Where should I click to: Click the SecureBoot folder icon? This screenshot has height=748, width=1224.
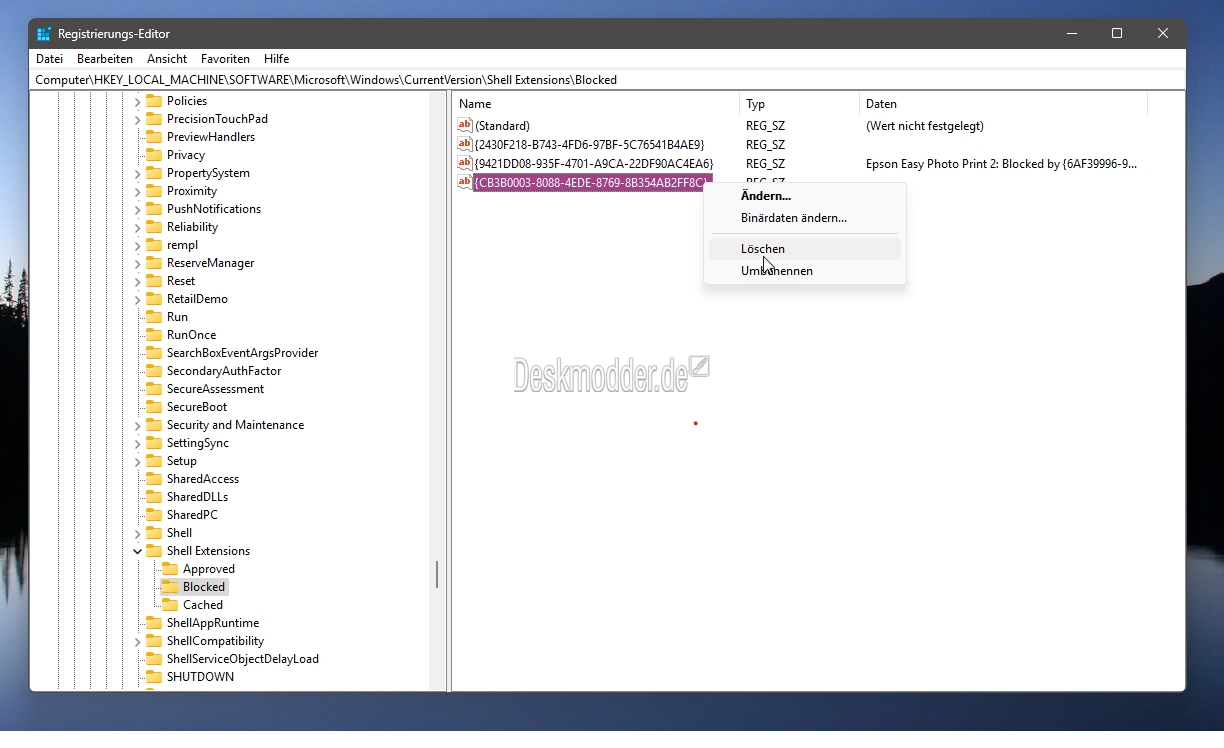tap(154, 407)
